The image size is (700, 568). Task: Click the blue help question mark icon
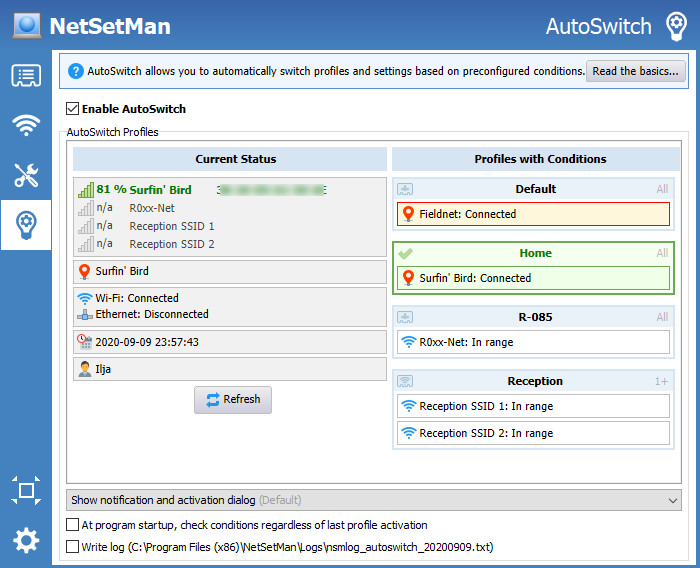[x=76, y=71]
